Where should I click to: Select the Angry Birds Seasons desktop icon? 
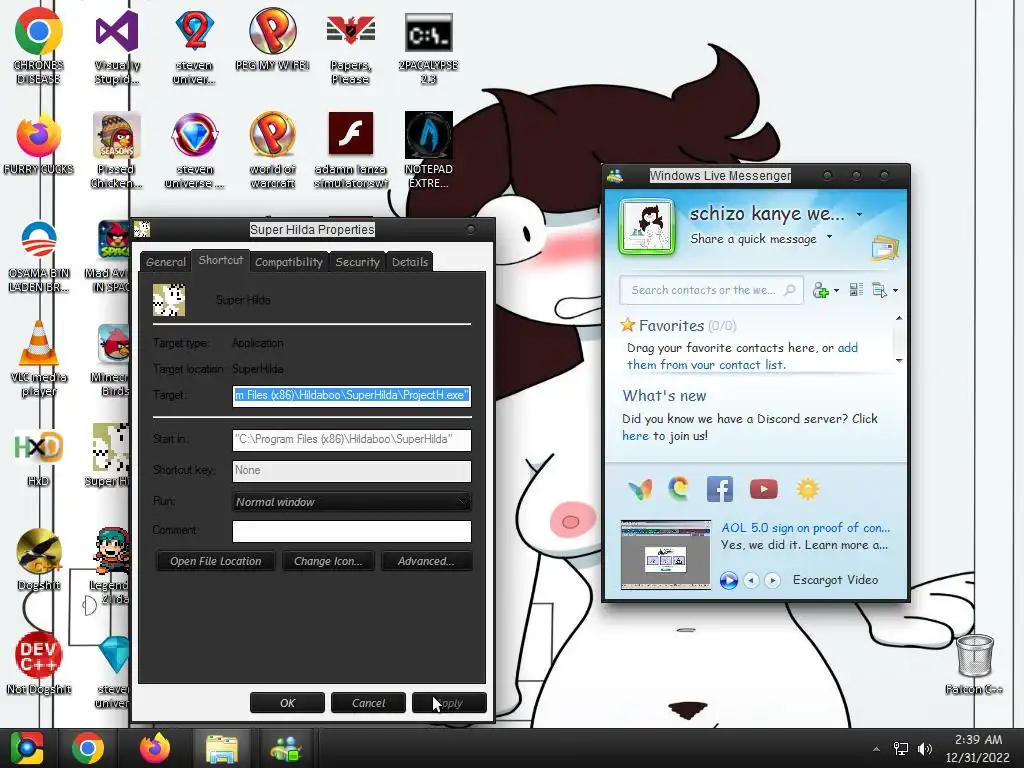coord(116,150)
